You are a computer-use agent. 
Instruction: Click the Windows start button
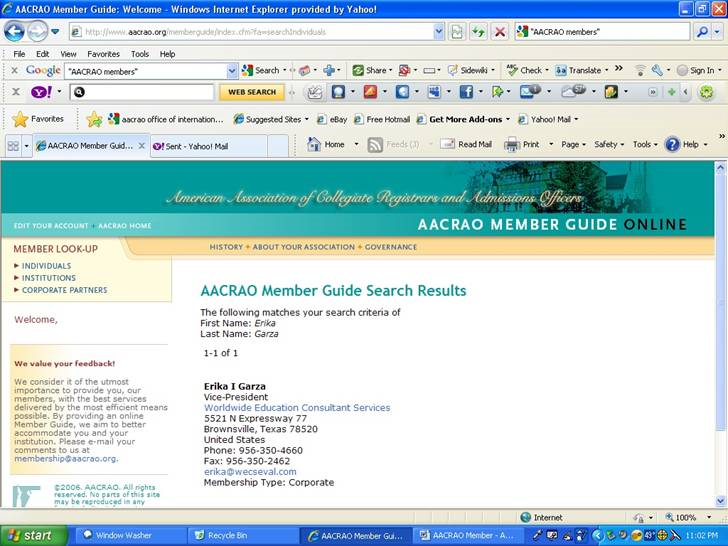[x=33, y=535]
